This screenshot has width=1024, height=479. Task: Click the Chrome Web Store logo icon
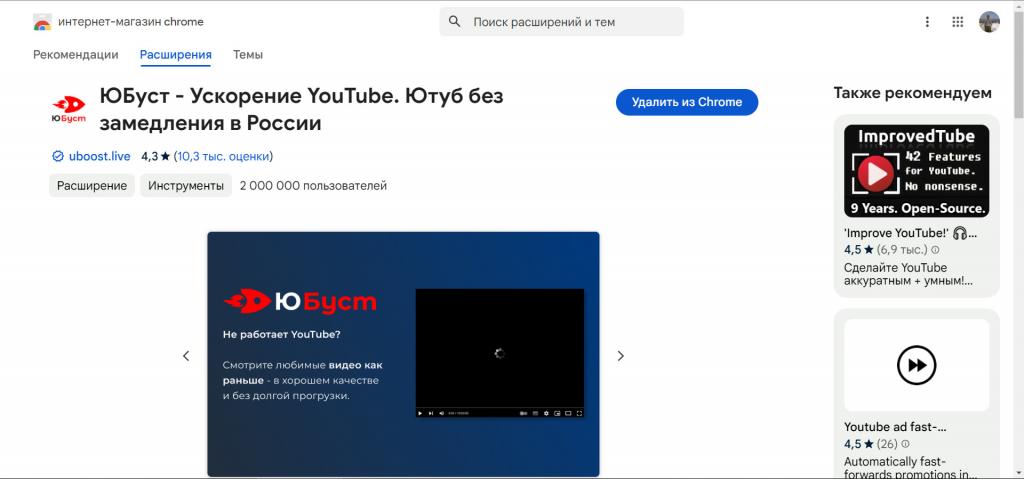pyautogui.click(x=42, y=22)
